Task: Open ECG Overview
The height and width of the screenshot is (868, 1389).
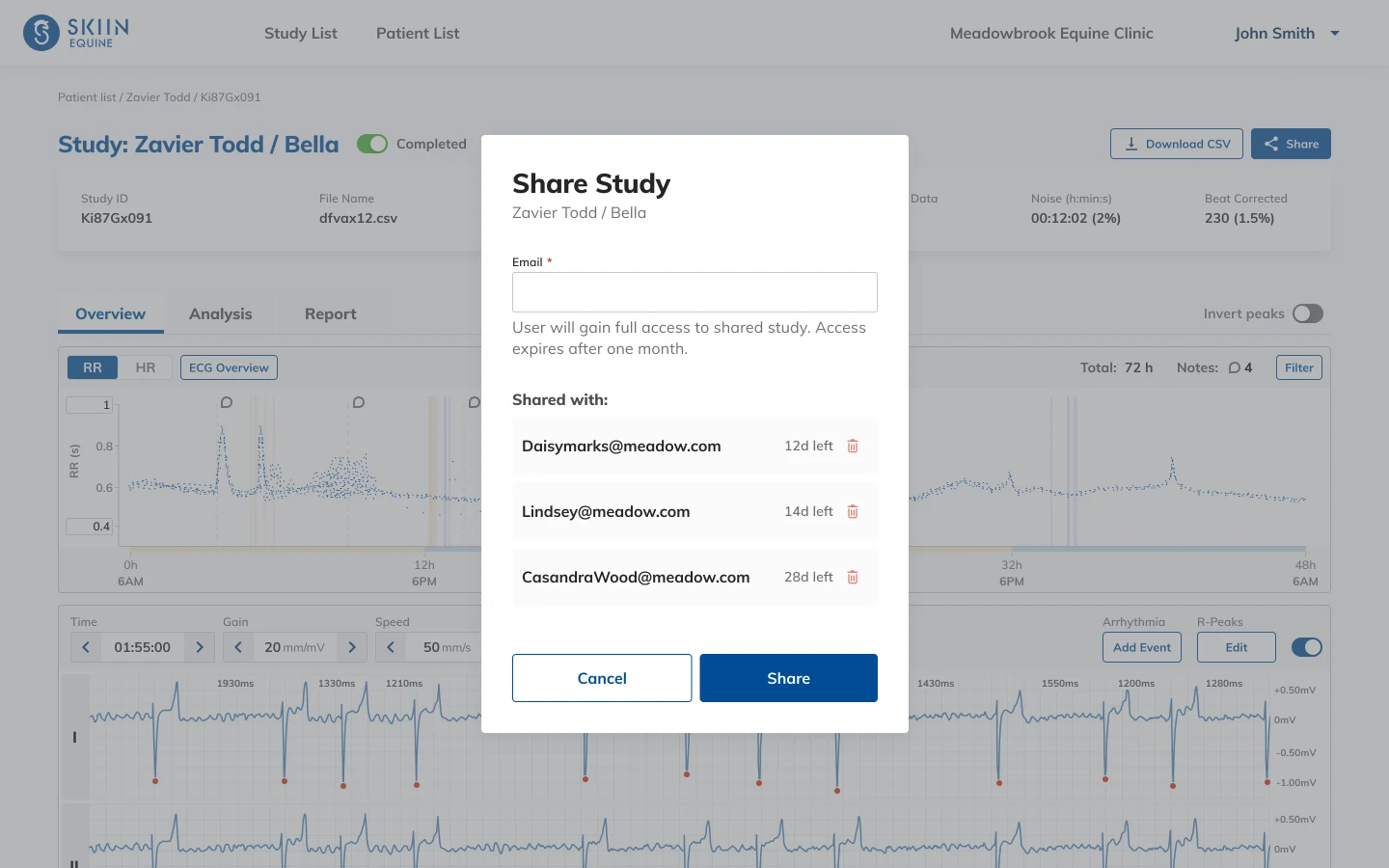Action: [x=229, y=367]
